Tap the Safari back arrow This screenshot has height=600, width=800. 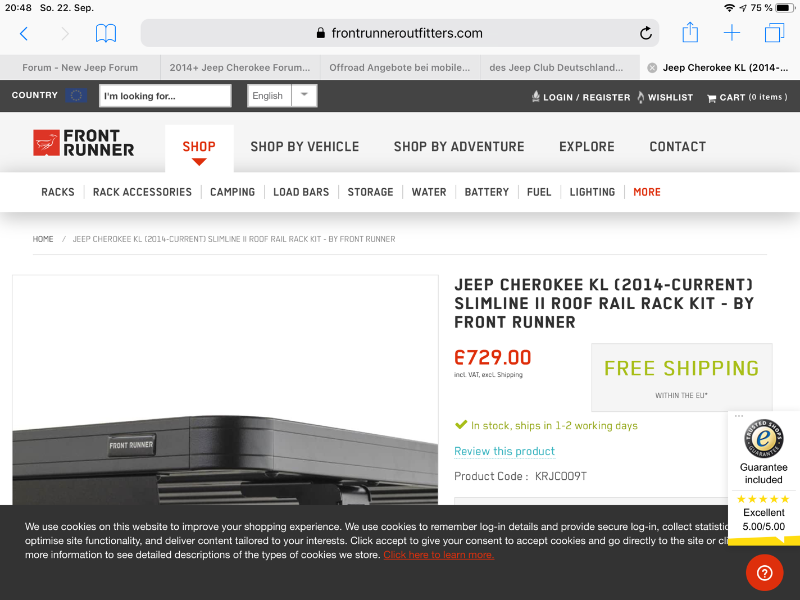point(23,34)
